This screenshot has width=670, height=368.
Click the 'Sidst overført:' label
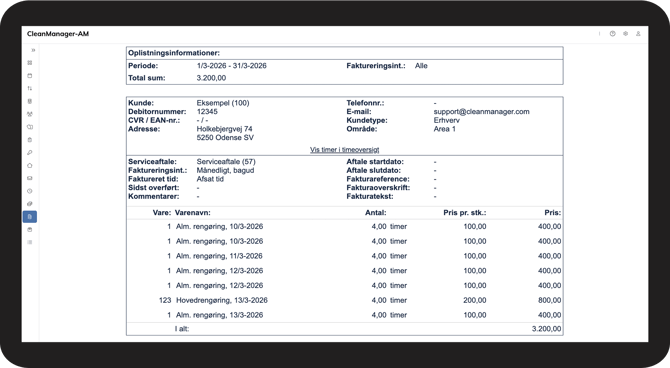[154, 188]
